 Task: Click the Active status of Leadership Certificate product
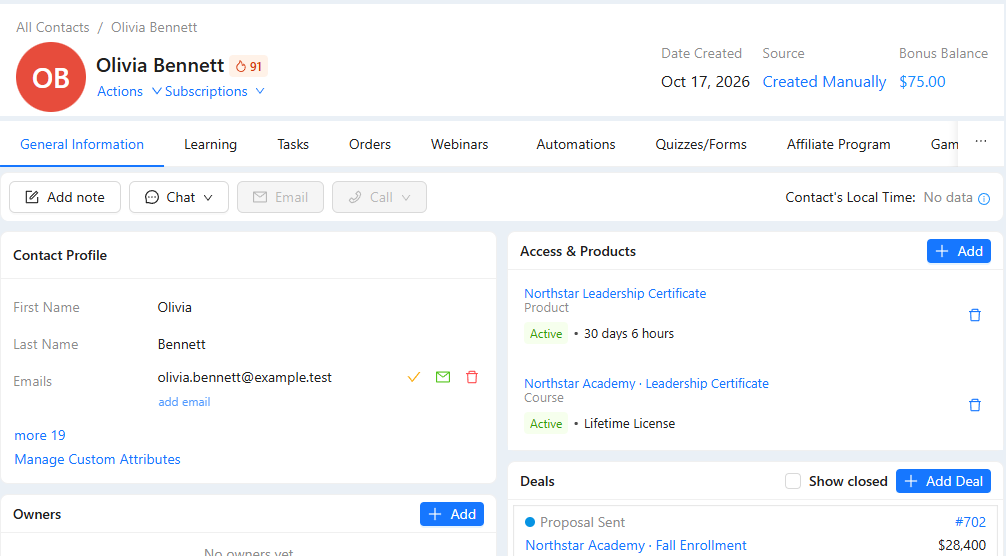[546, 333]
